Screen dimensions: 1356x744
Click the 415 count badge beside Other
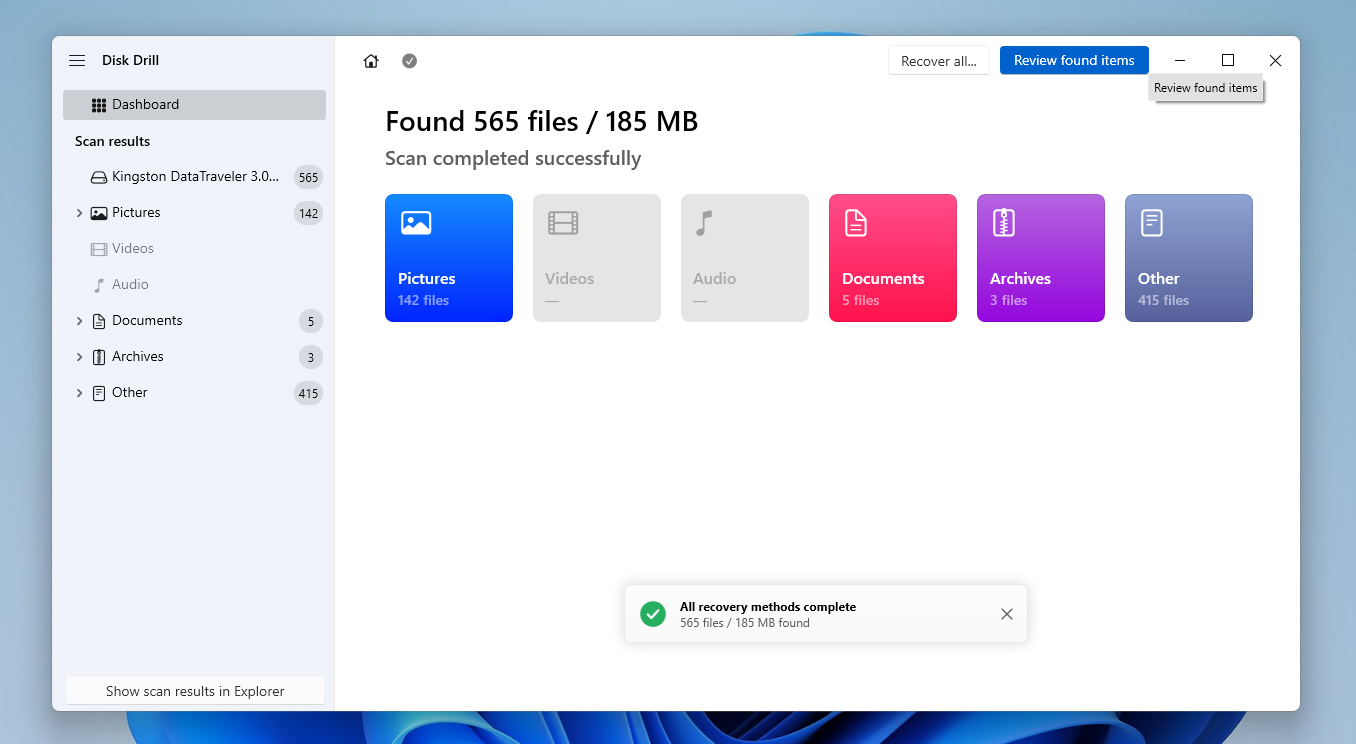pos(308,393)
